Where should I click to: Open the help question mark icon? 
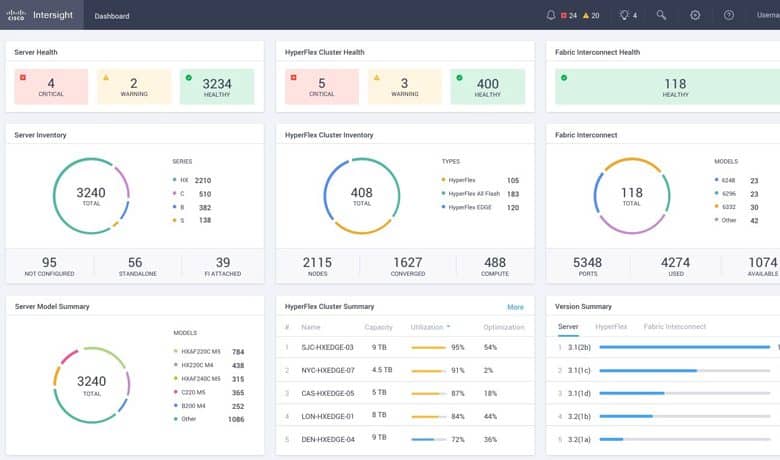click(x=729, y=15)
